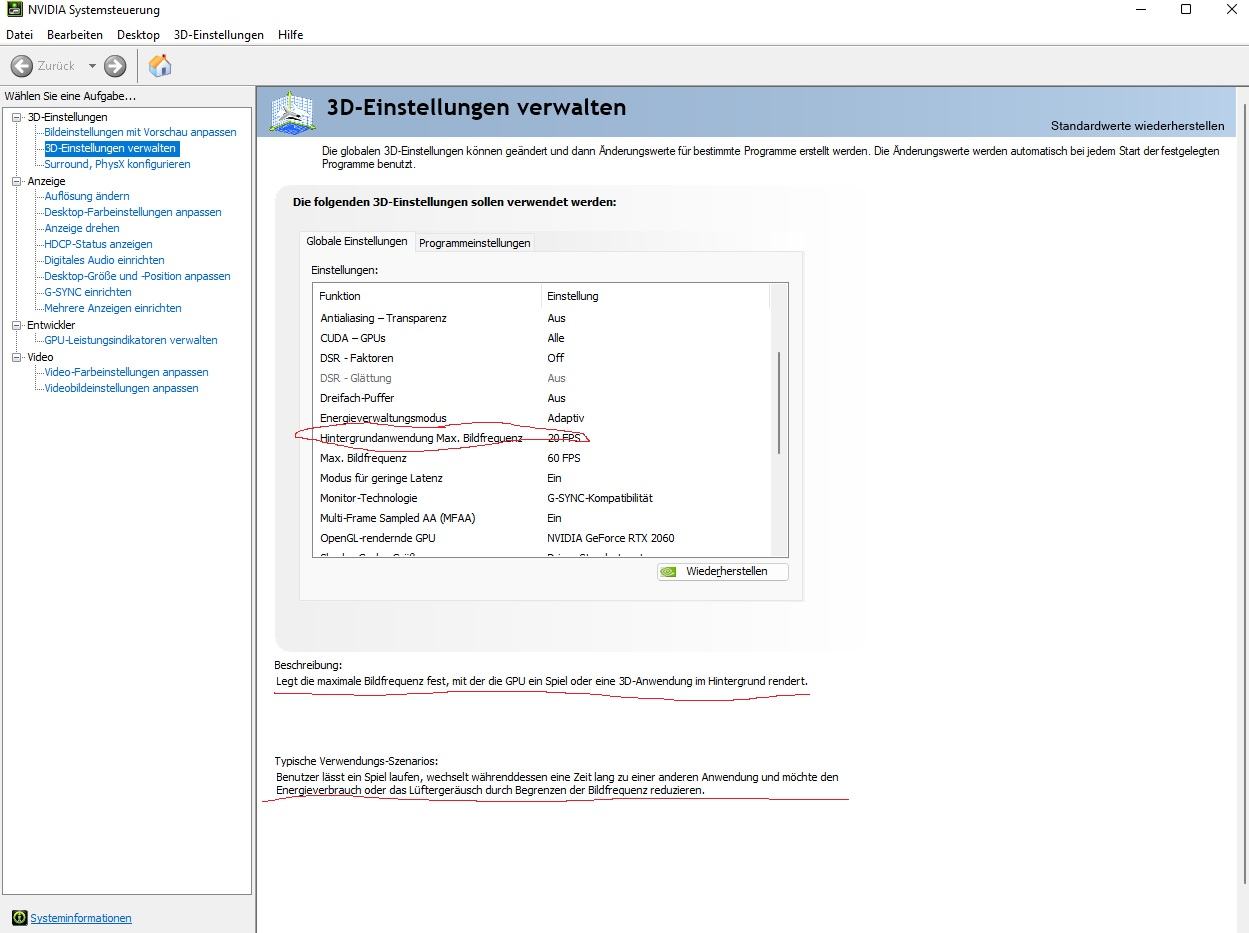Open Bildeinstellungen mit Vorschau anpassen

pos(140,132)
